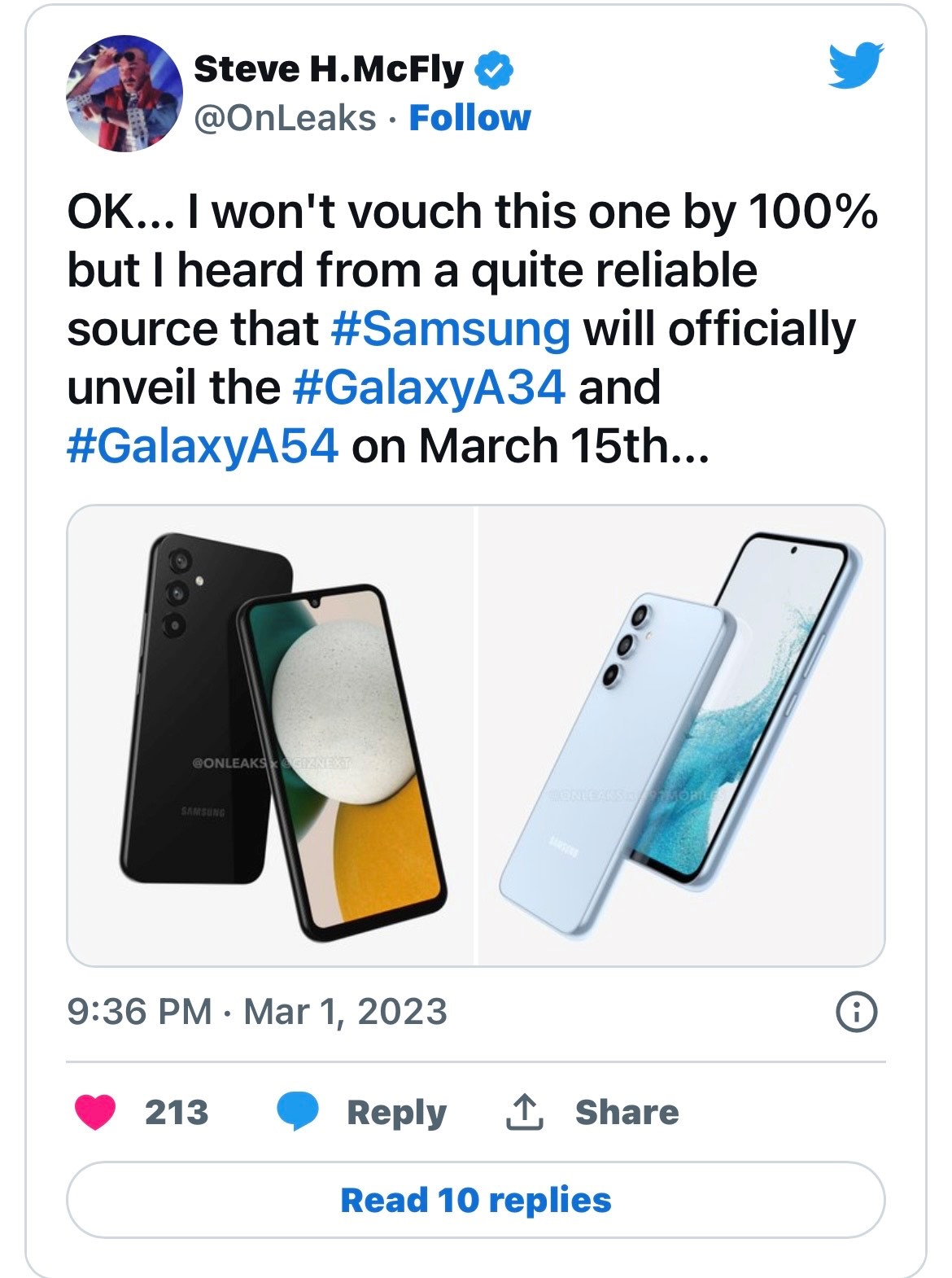The width and height of the screenshot is (952, 1278).
Task: Open Steve H.McFly's profile picture
Action: click(x=124, y=94)
